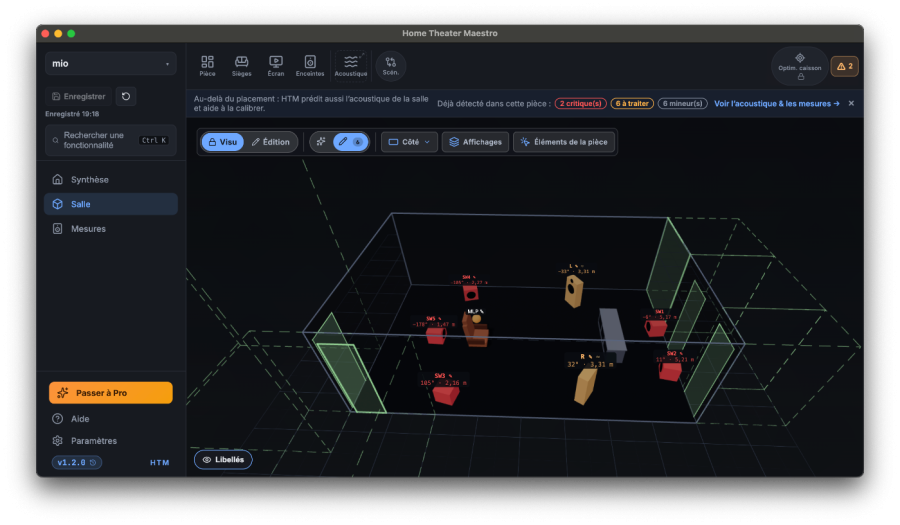This screenshot has height=525, width=900.
Task: Click the 2 critique(s) badge
Action: point(580,103)
